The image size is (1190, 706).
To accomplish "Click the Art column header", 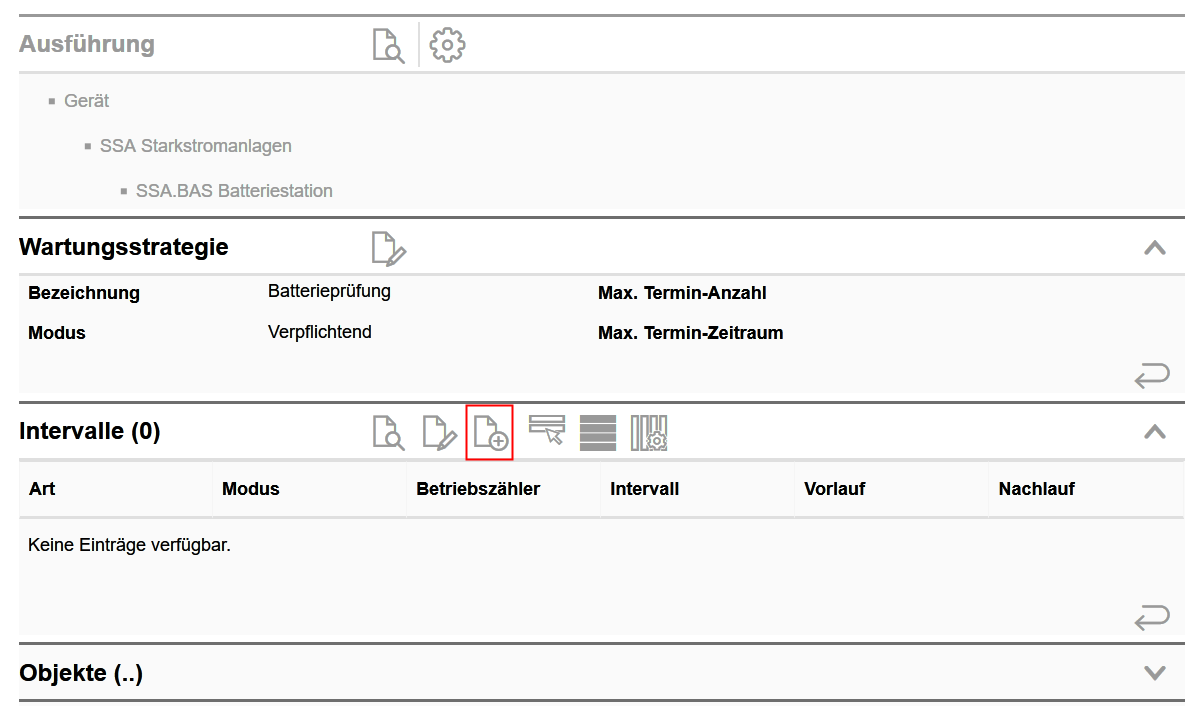I will pos(42,489).
